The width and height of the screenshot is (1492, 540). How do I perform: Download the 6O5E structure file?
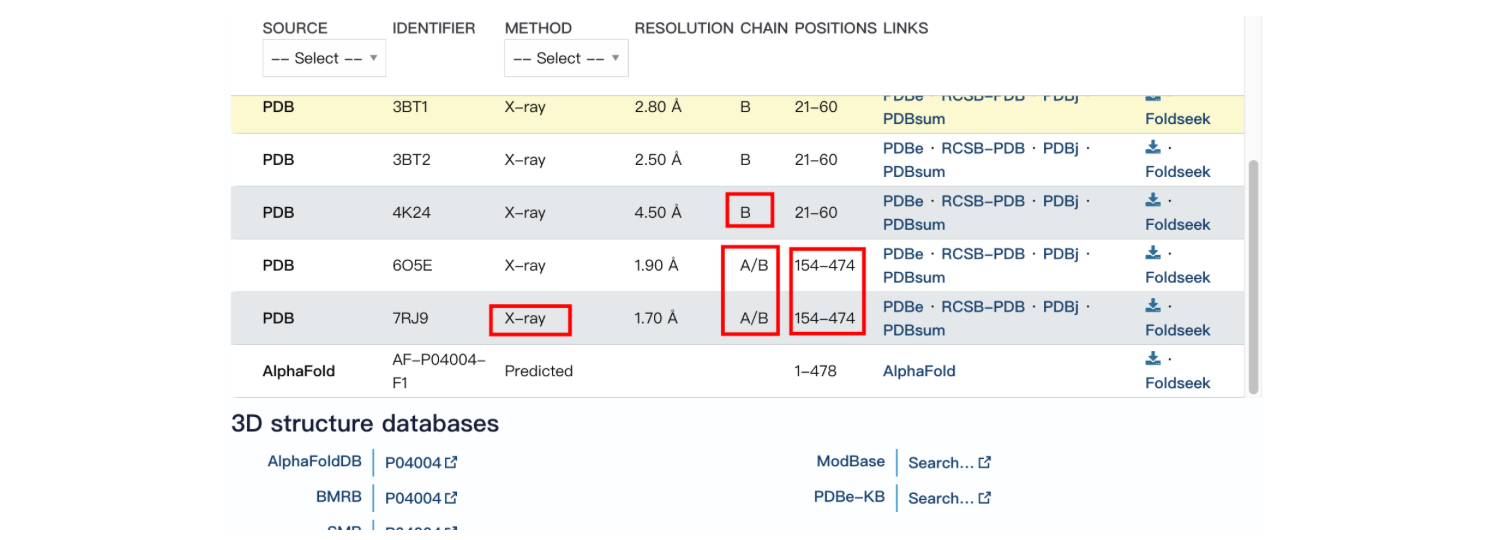(1153, 253)
